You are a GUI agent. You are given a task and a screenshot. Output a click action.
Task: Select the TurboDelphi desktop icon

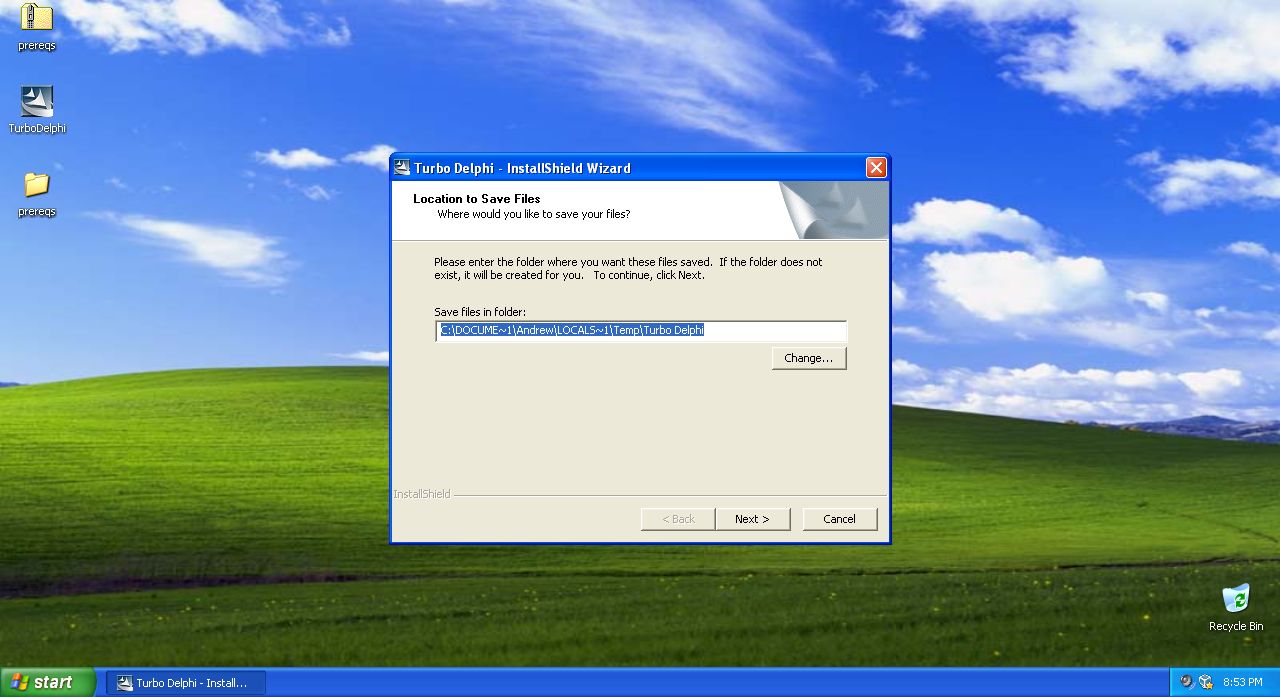[37, 101]
